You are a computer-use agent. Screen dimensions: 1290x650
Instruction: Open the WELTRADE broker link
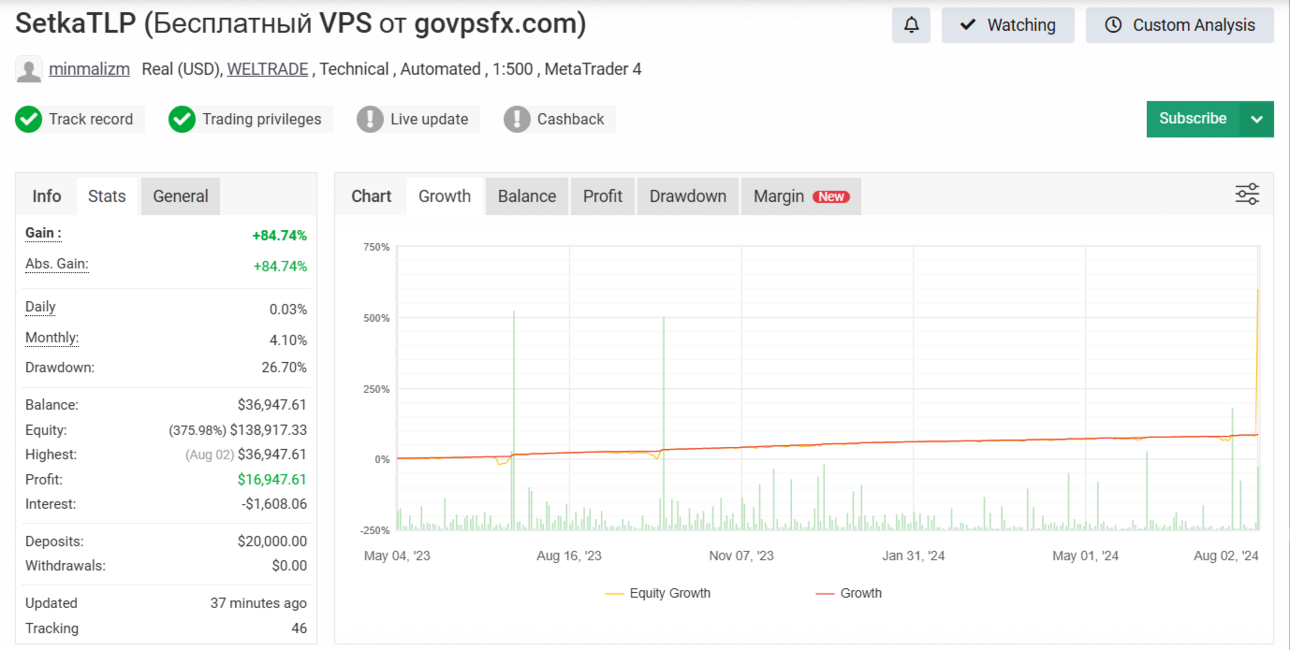(x=268, y=70)
